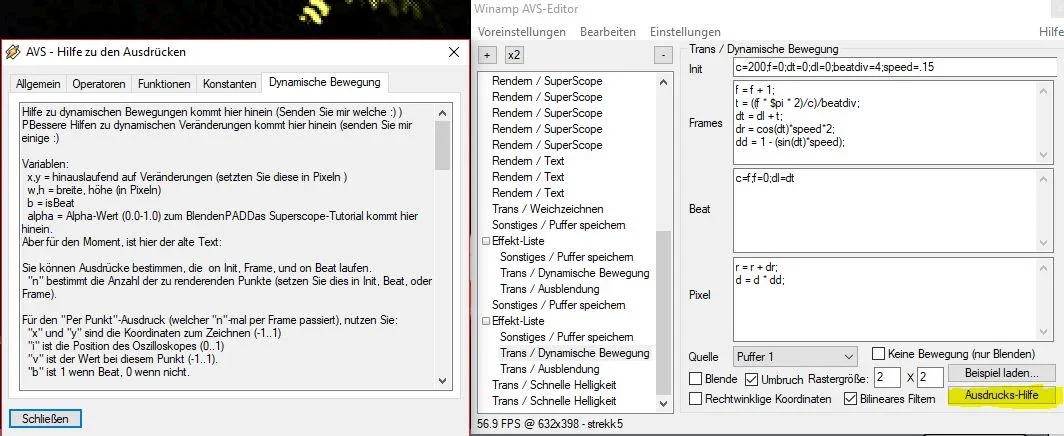Open the Bearbeiten menu
Viewport: 1064px width, 436px height.
click(608, 32)
